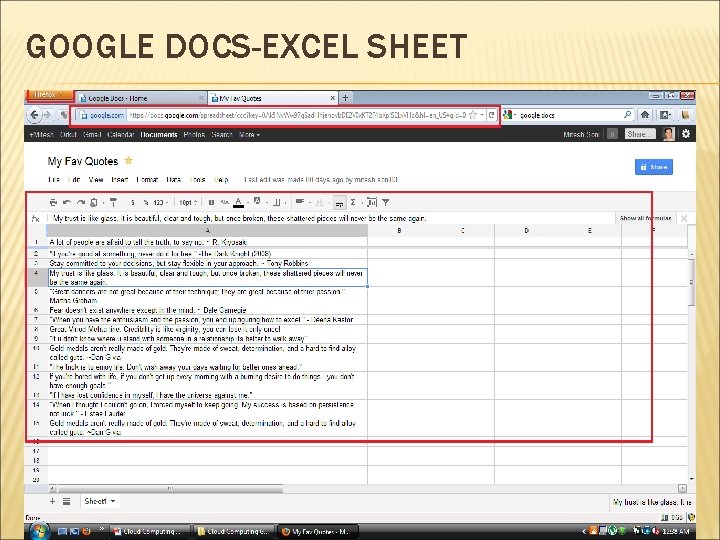Select column A header
This screenshot has width=720, height=540.
(x=207, y=230)
